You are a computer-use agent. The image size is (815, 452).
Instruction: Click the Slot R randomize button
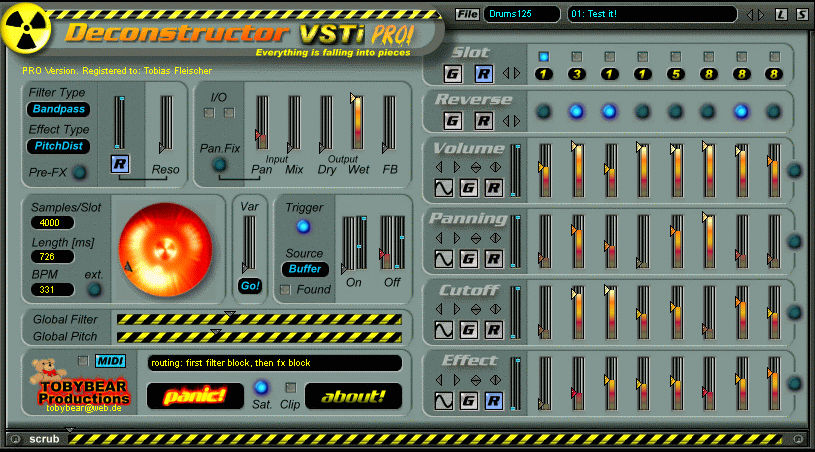coord(483,74)
